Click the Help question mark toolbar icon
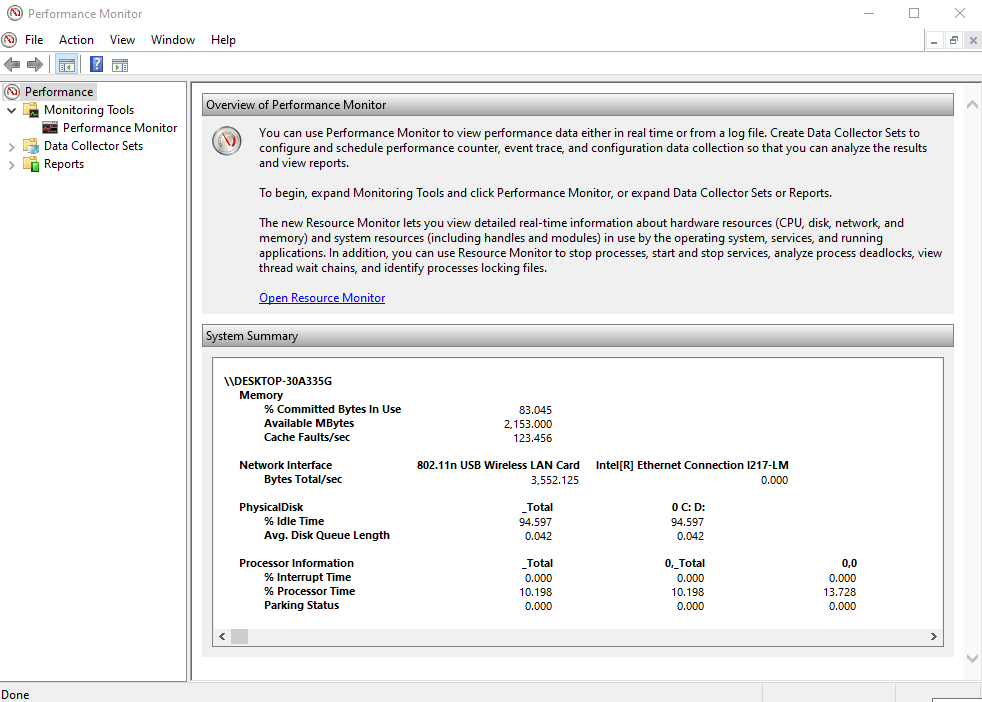982x702 pixels. click(95, 63)
